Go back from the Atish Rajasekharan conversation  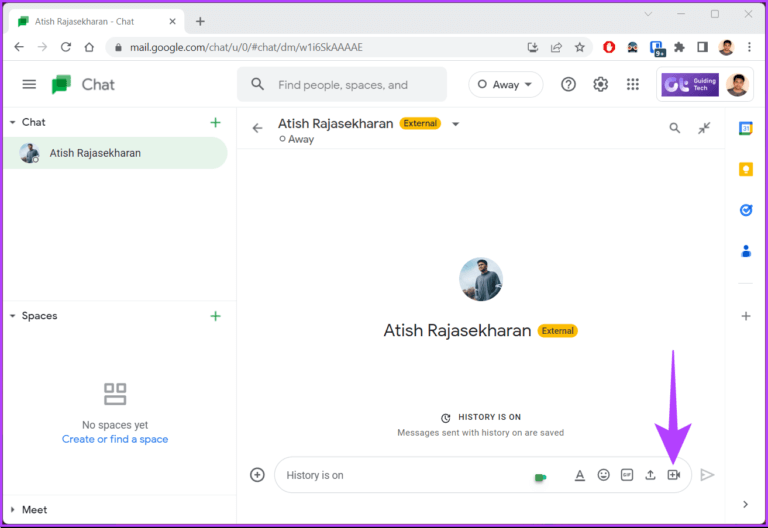(258, 128)
